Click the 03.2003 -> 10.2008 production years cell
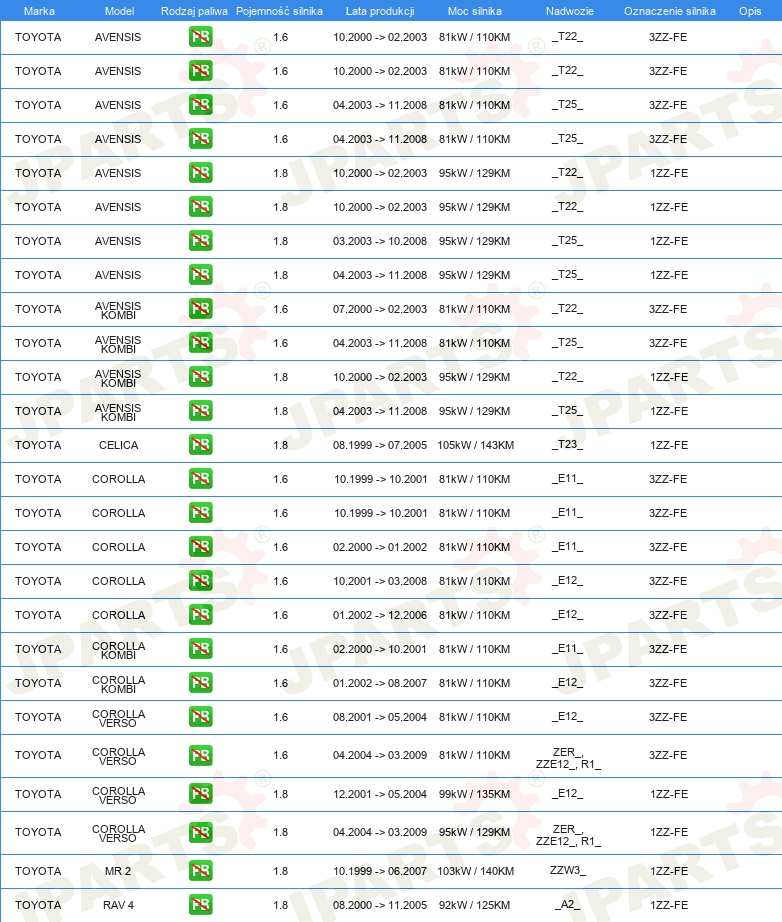 [380, 241]
